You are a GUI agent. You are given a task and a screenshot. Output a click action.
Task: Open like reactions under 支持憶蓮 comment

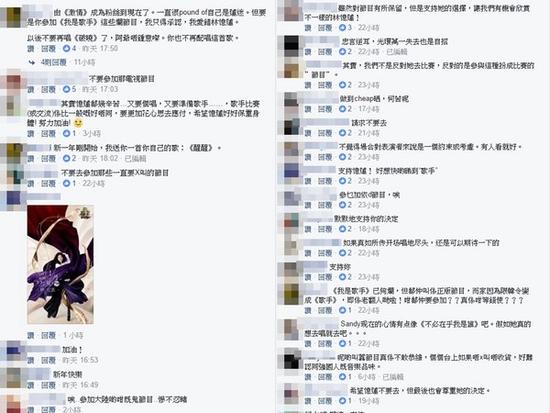(346, 181)
